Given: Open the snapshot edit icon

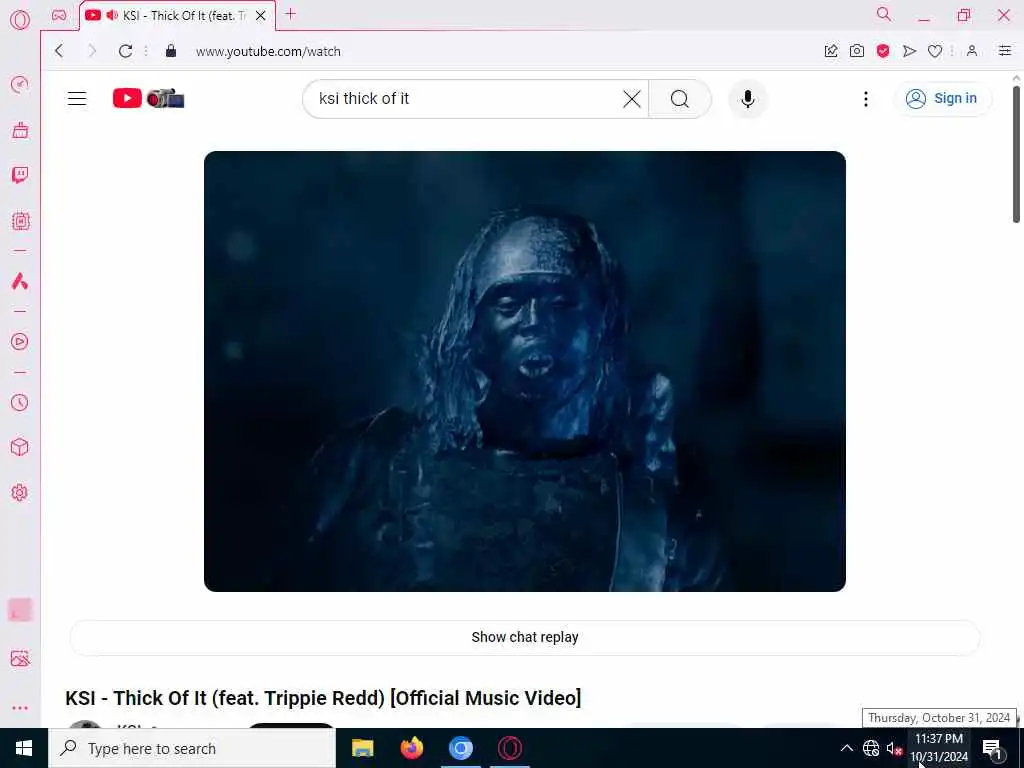Looking at the screenshot, I should click(x=831, y=51).
